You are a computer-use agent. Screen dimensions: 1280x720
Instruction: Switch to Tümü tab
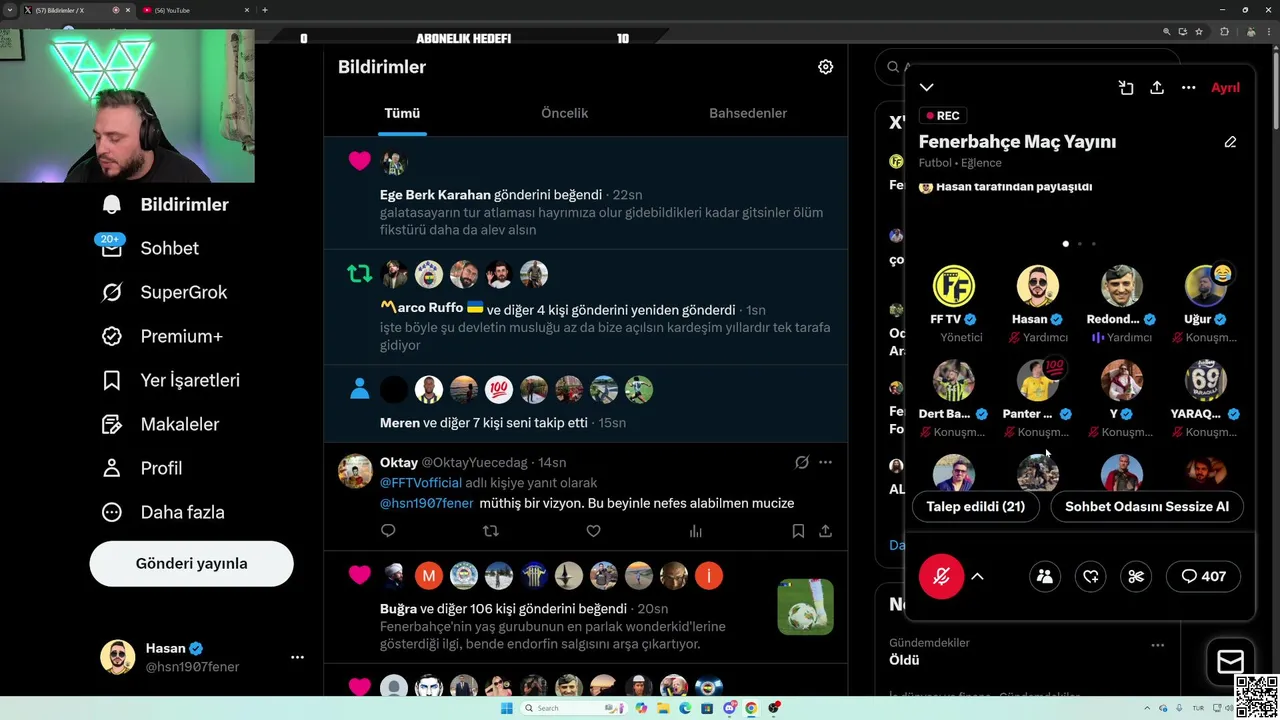[402, 113]
